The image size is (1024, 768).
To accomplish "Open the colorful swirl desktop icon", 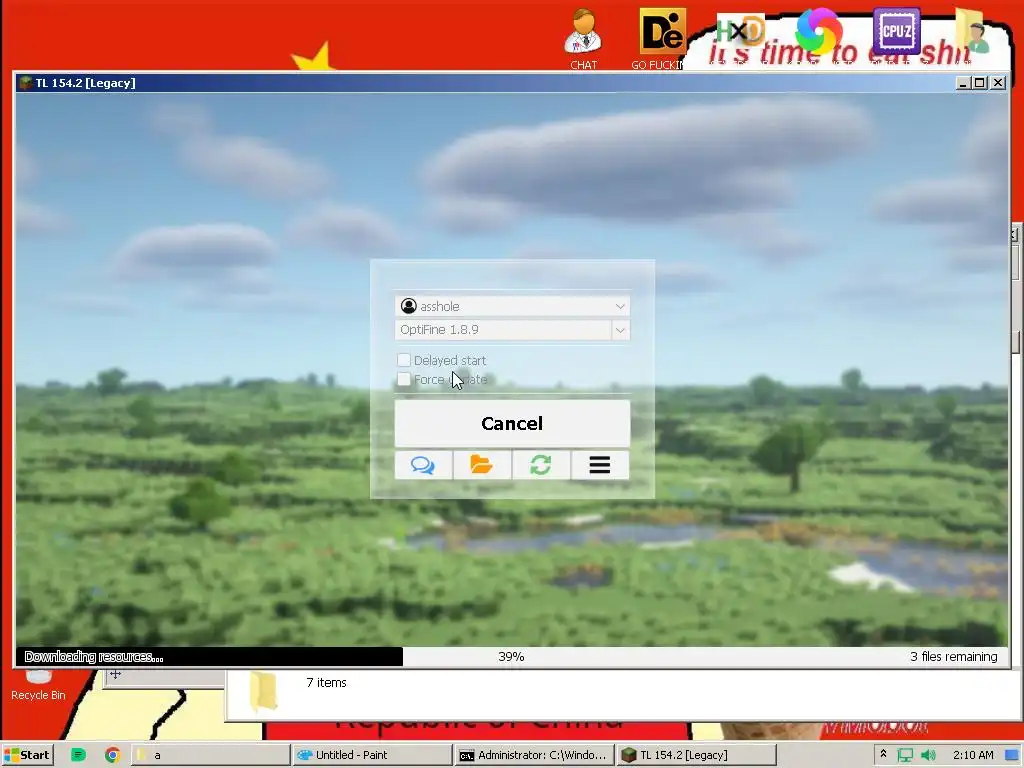I will 818,31.
